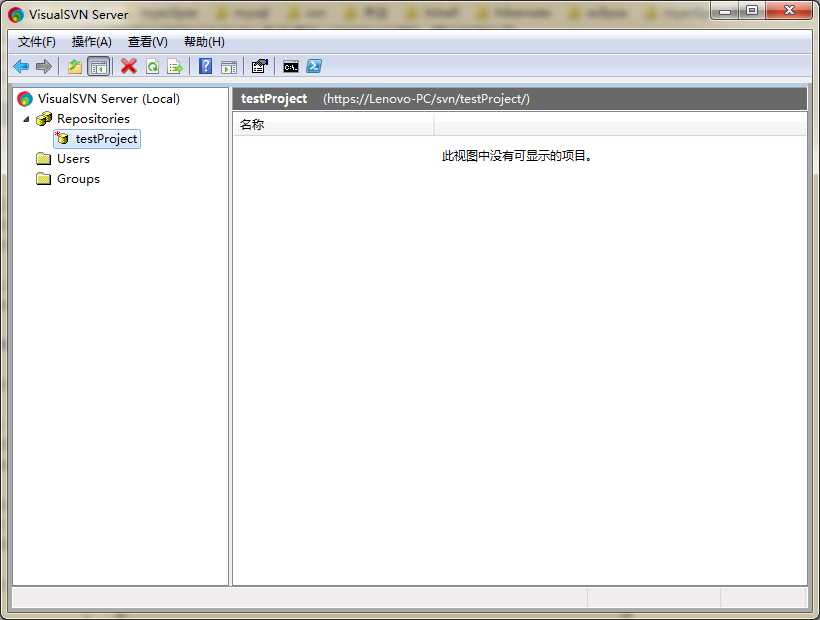Click the 此视图中没有可显示的项目 message
The width and height of the screenshot is (820, 620).
coord(517,156)
